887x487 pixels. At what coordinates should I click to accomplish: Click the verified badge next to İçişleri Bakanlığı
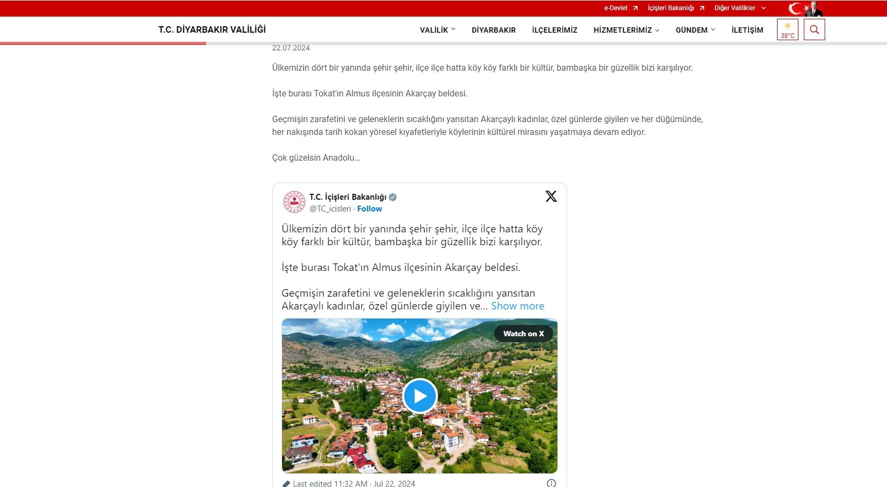393,197
